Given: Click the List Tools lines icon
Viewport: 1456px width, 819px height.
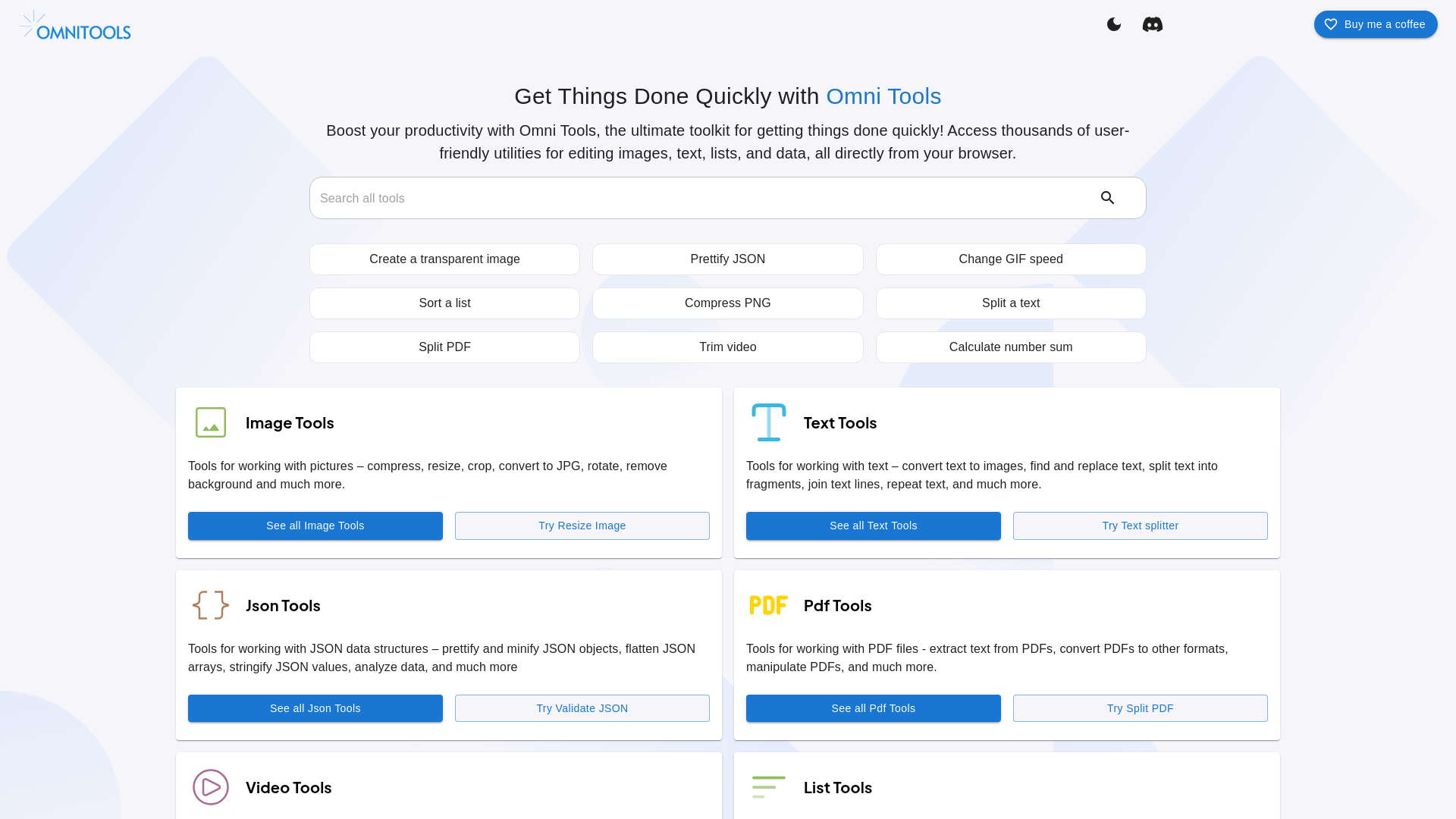Looking at the screenshot, I should [x=768, y=787].
